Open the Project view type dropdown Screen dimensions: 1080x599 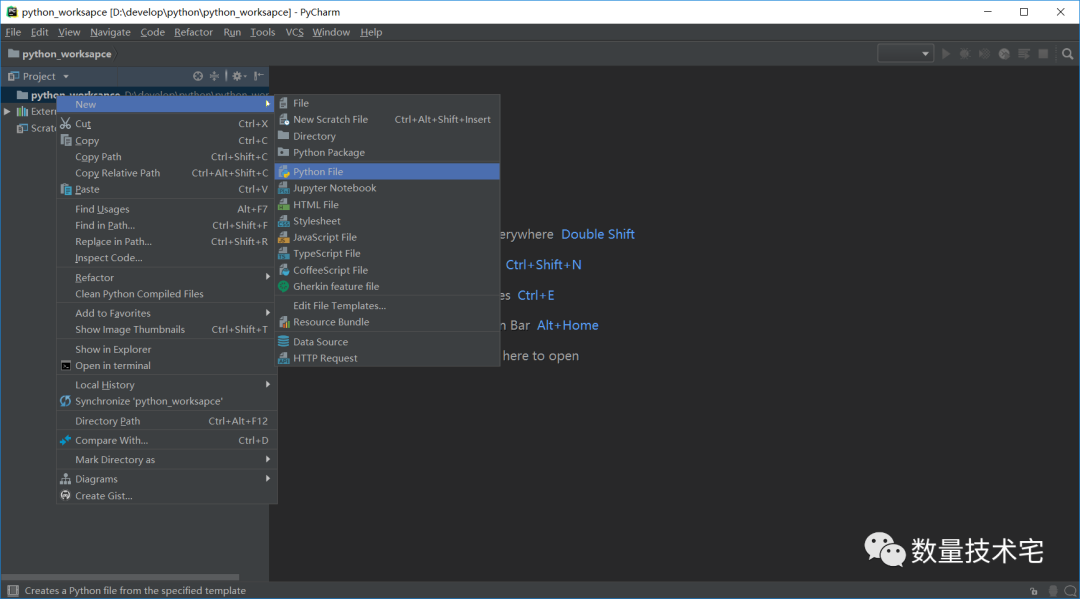(66, 77)
